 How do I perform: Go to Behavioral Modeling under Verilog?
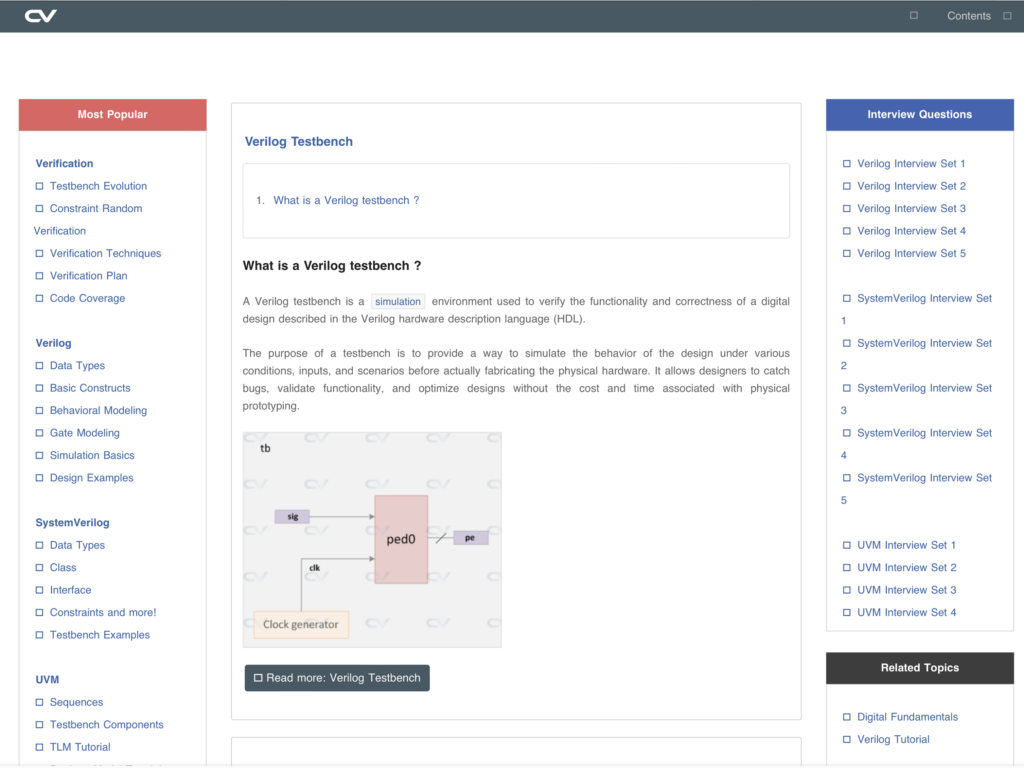(98, 410)
